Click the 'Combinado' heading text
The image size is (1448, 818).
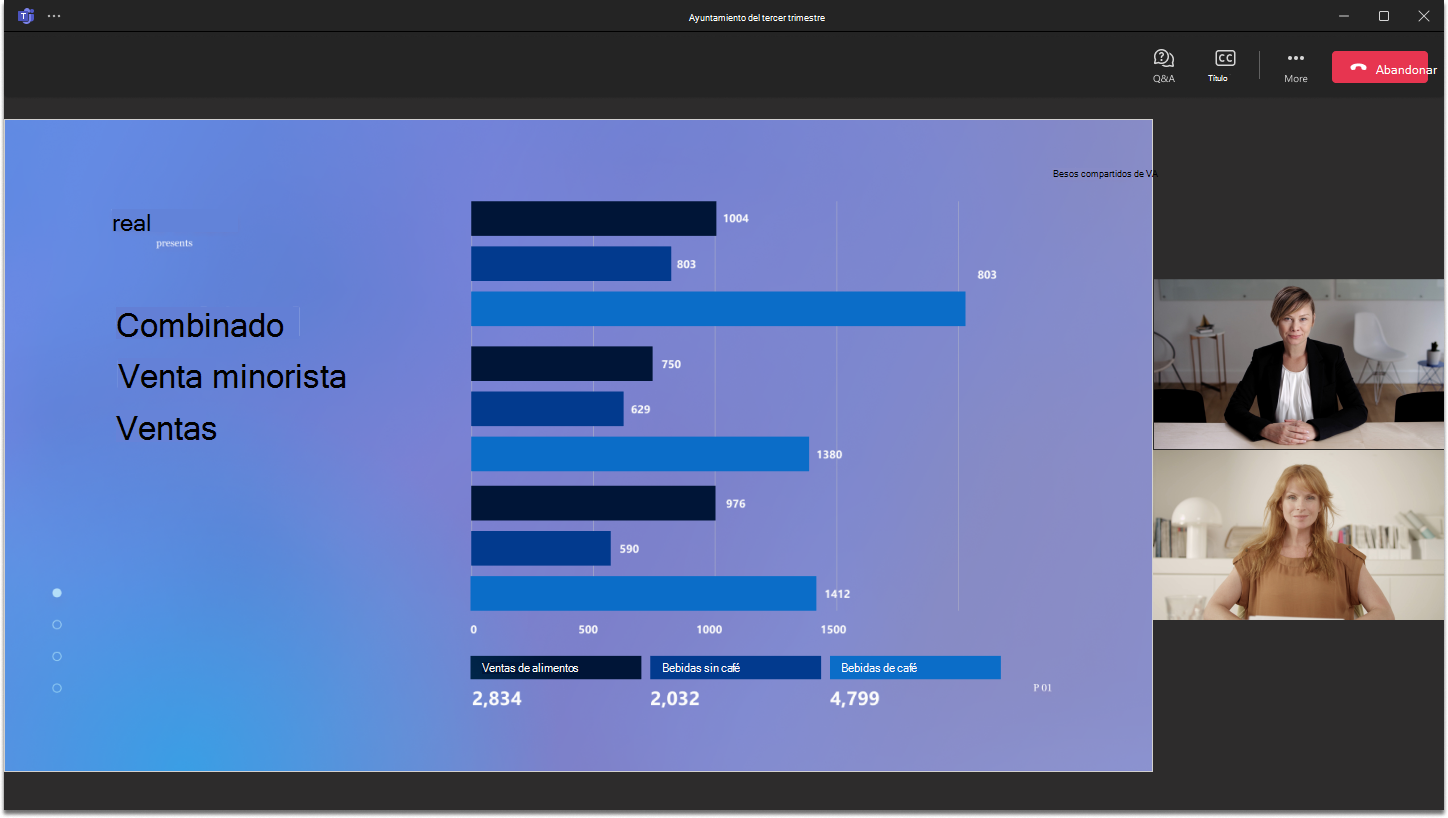pos(200,325)
